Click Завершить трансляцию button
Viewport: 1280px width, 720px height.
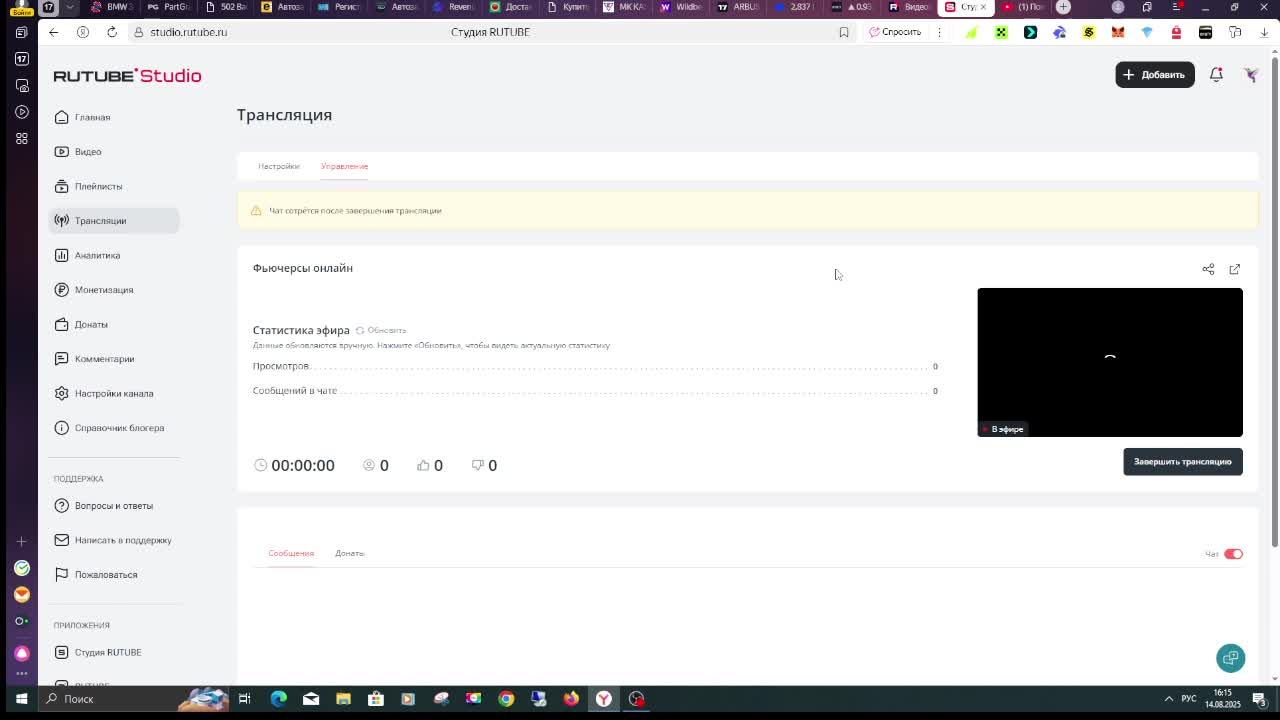point(1183,462)
